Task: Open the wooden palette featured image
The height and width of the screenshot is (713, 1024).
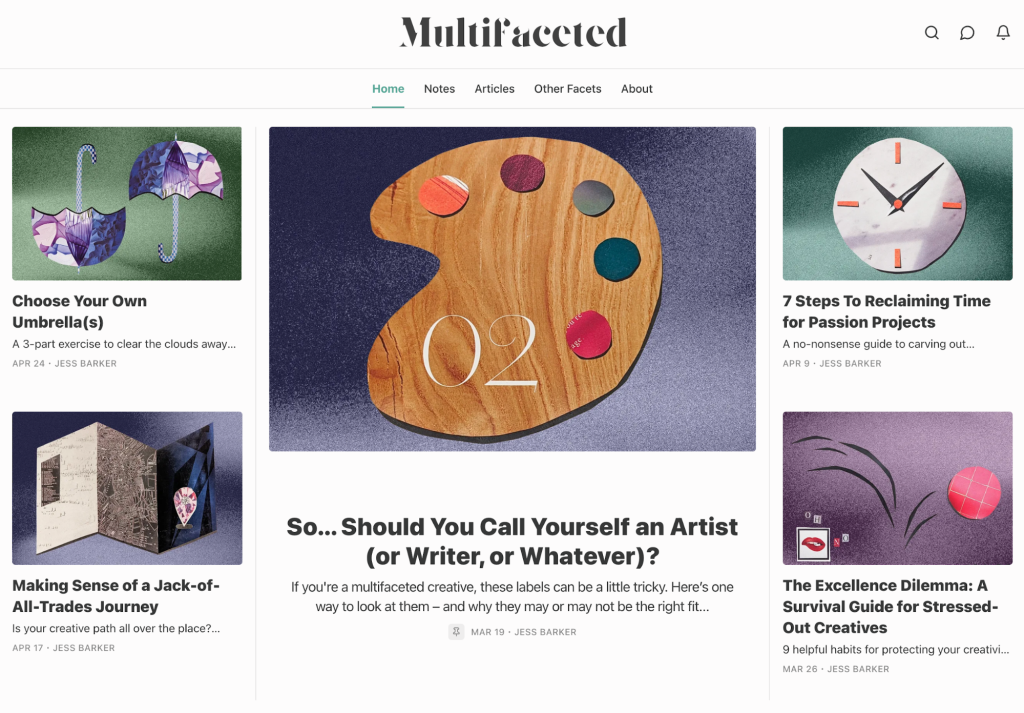Action: click(512, 288)
